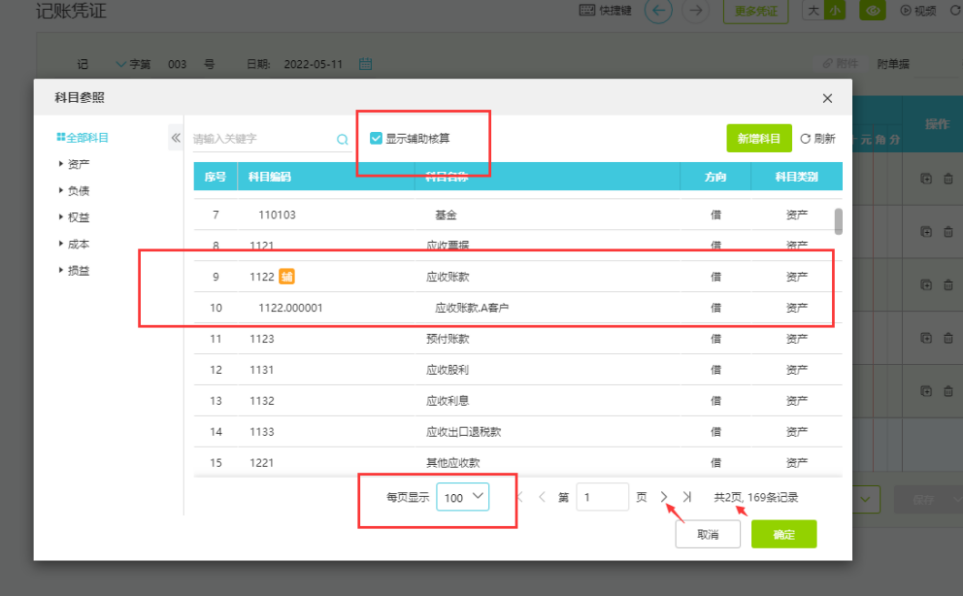Select row 1131 应收股利
The image size is (963, 596).
point(518,370)
